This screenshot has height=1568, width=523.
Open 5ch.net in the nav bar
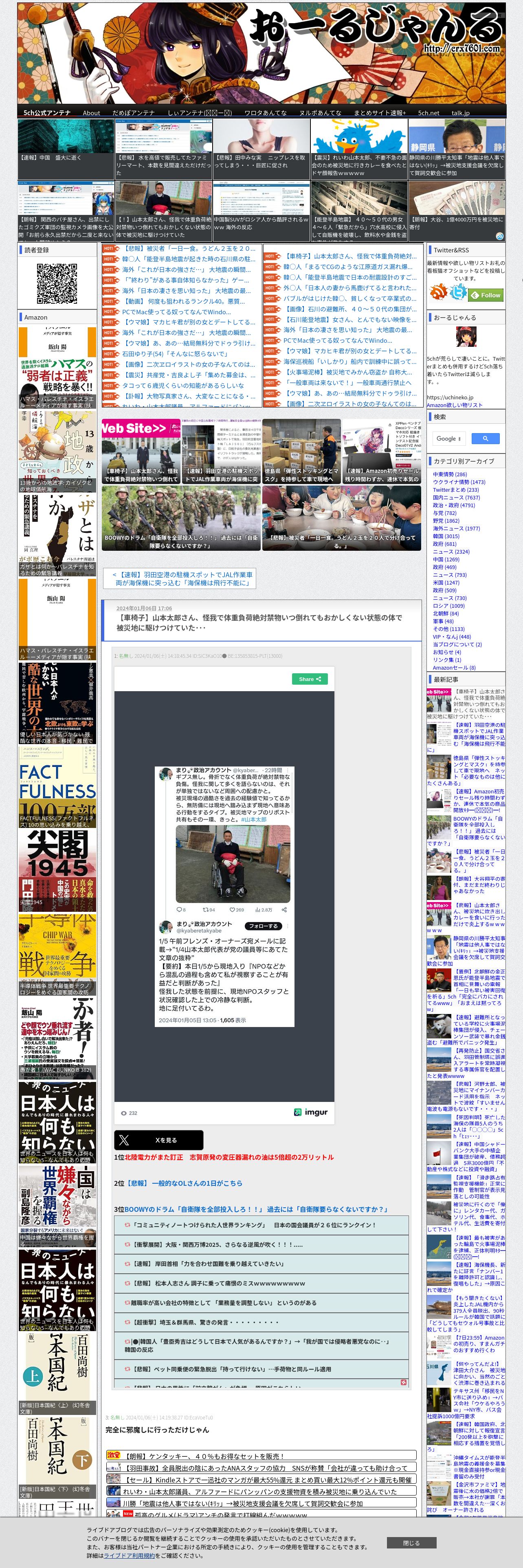coord(429,113)
